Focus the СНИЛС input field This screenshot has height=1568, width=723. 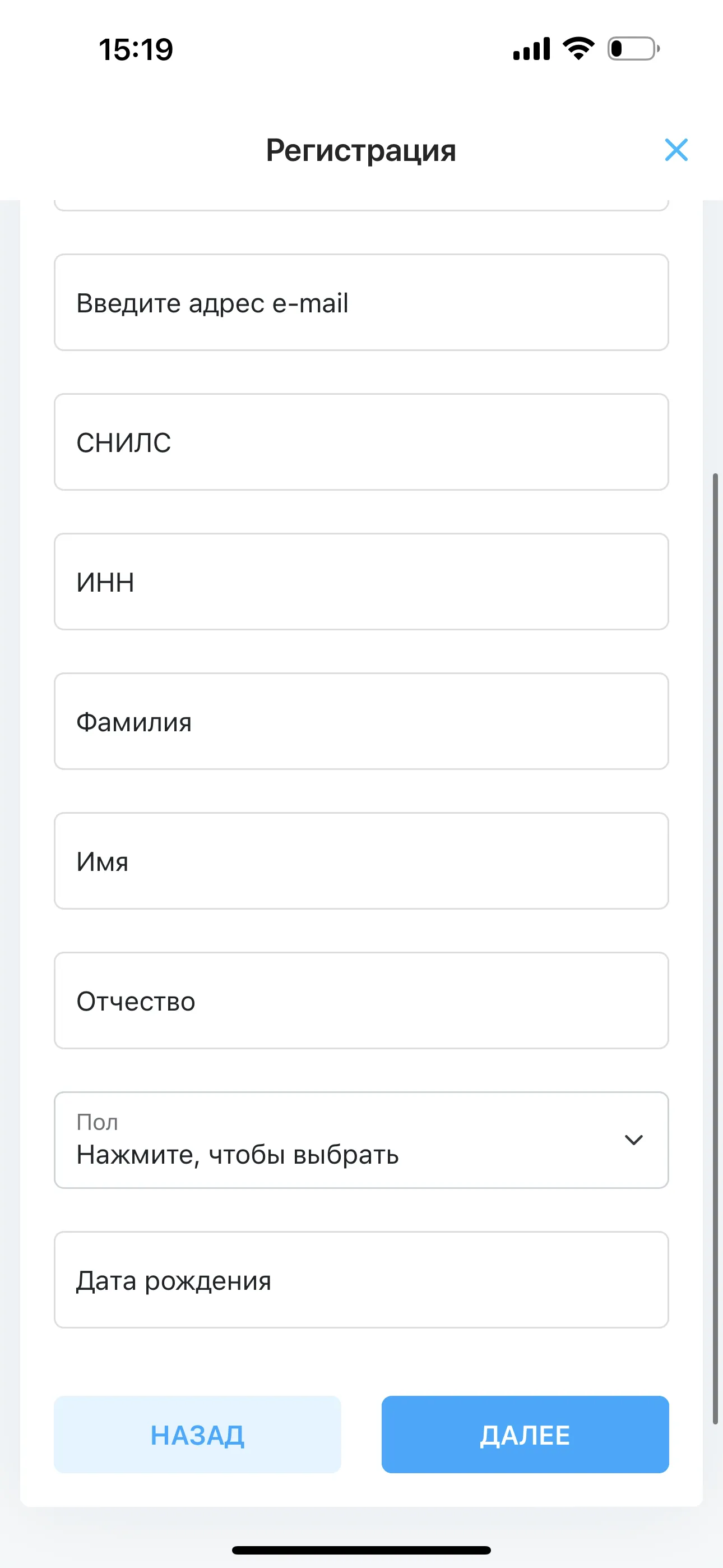361,442
